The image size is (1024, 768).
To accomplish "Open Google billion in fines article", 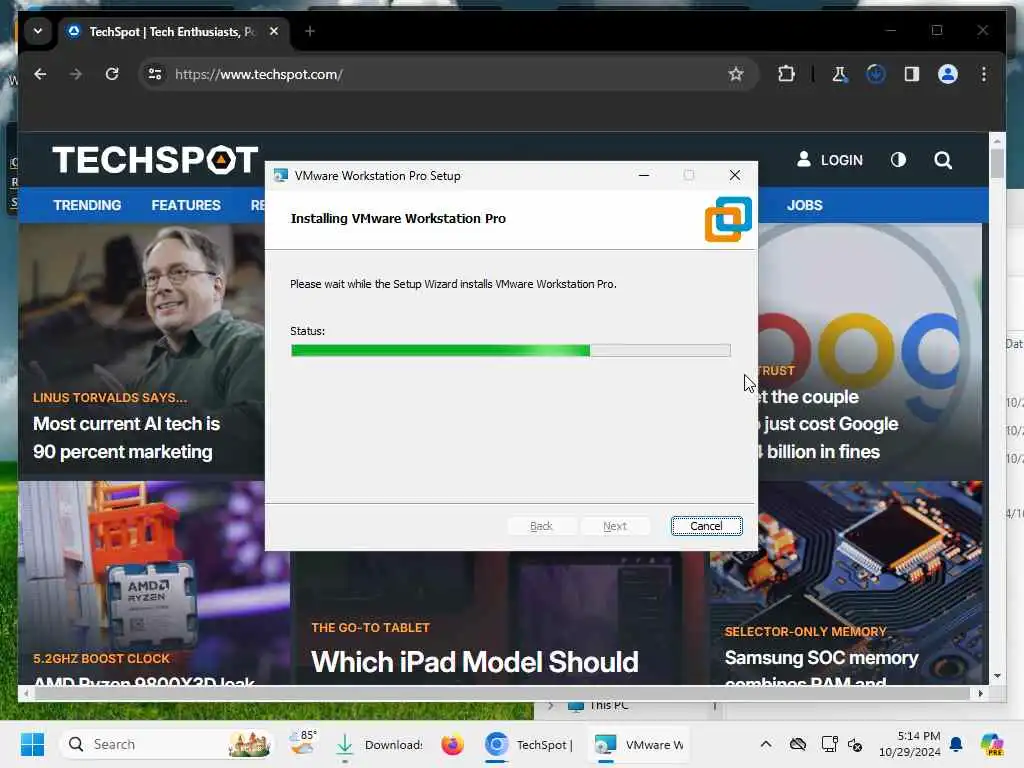I will point(829,424).
